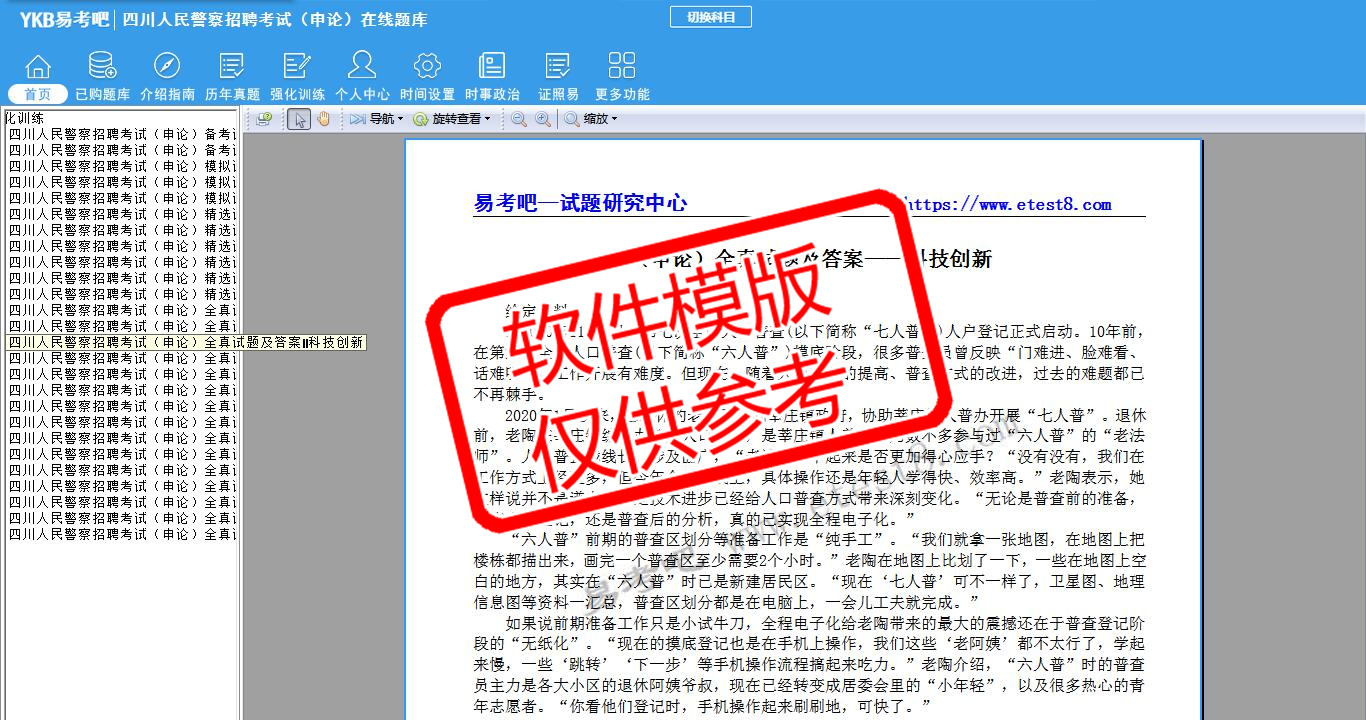Open the 个人中心 personal center
This screenshot has height=720, width=1366.
(362, 78)
